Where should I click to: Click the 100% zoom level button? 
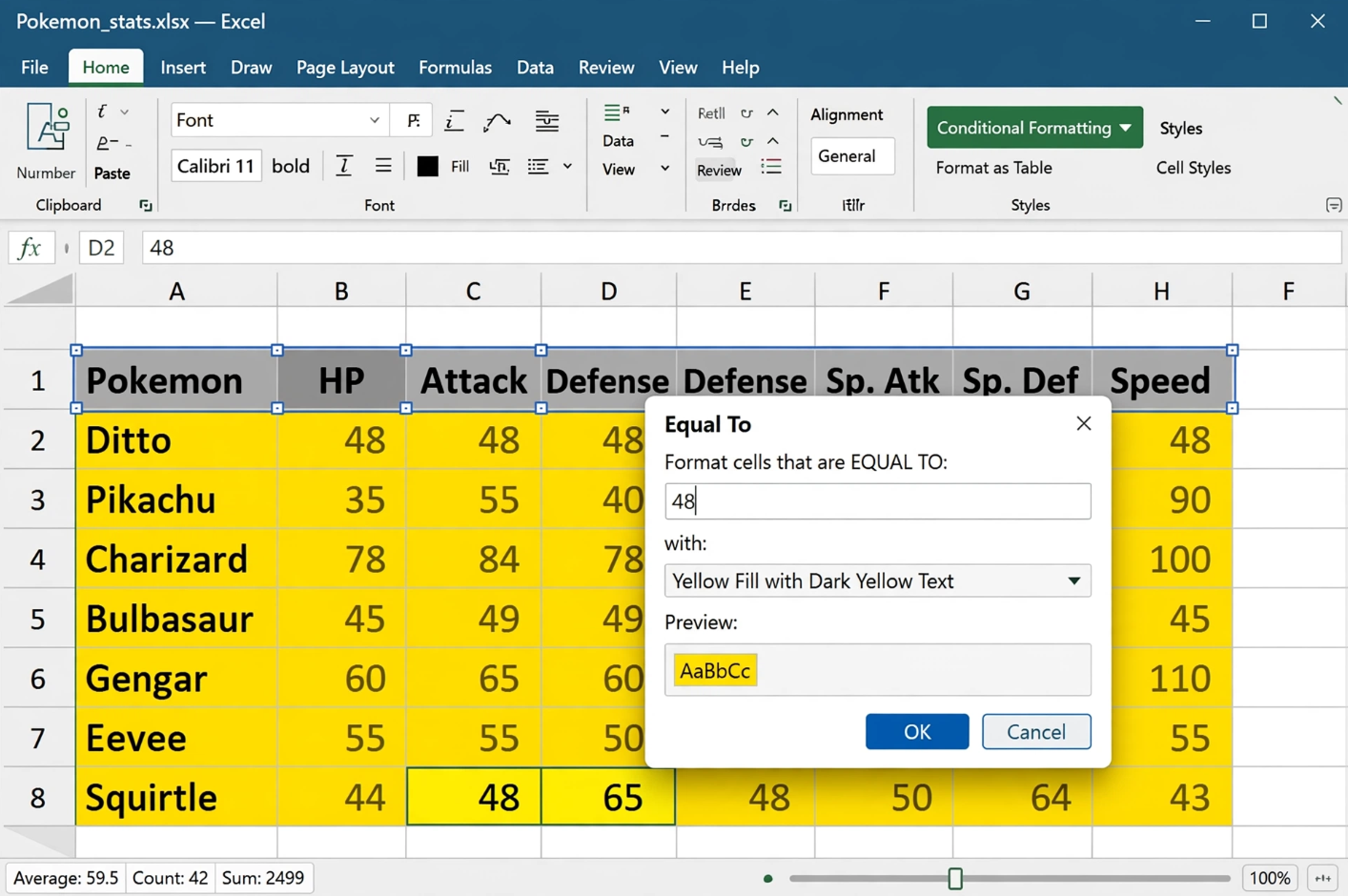1270,878
